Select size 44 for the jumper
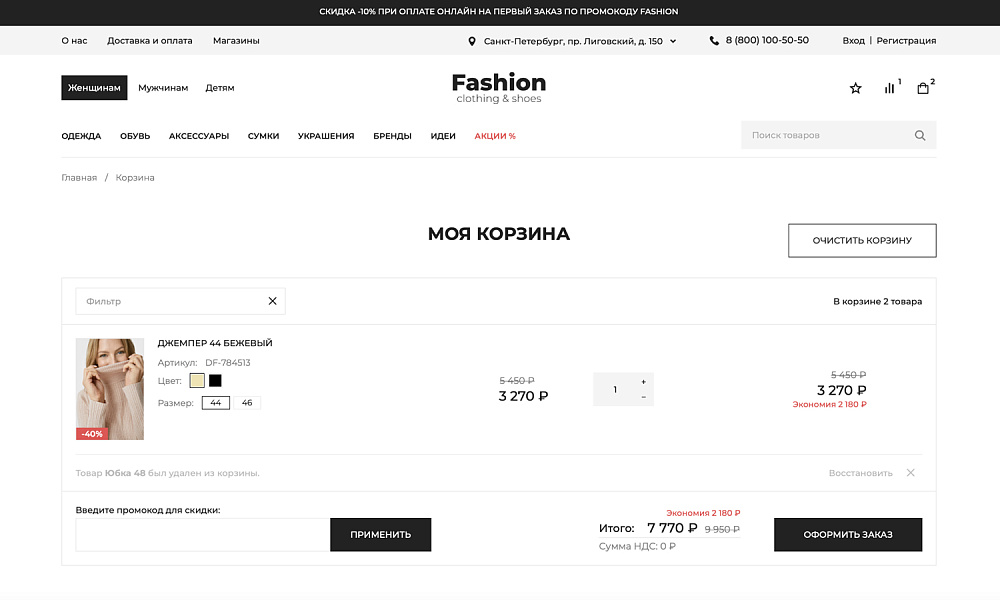Viewport: 1000px width, 600px height. tap(216, 402)
